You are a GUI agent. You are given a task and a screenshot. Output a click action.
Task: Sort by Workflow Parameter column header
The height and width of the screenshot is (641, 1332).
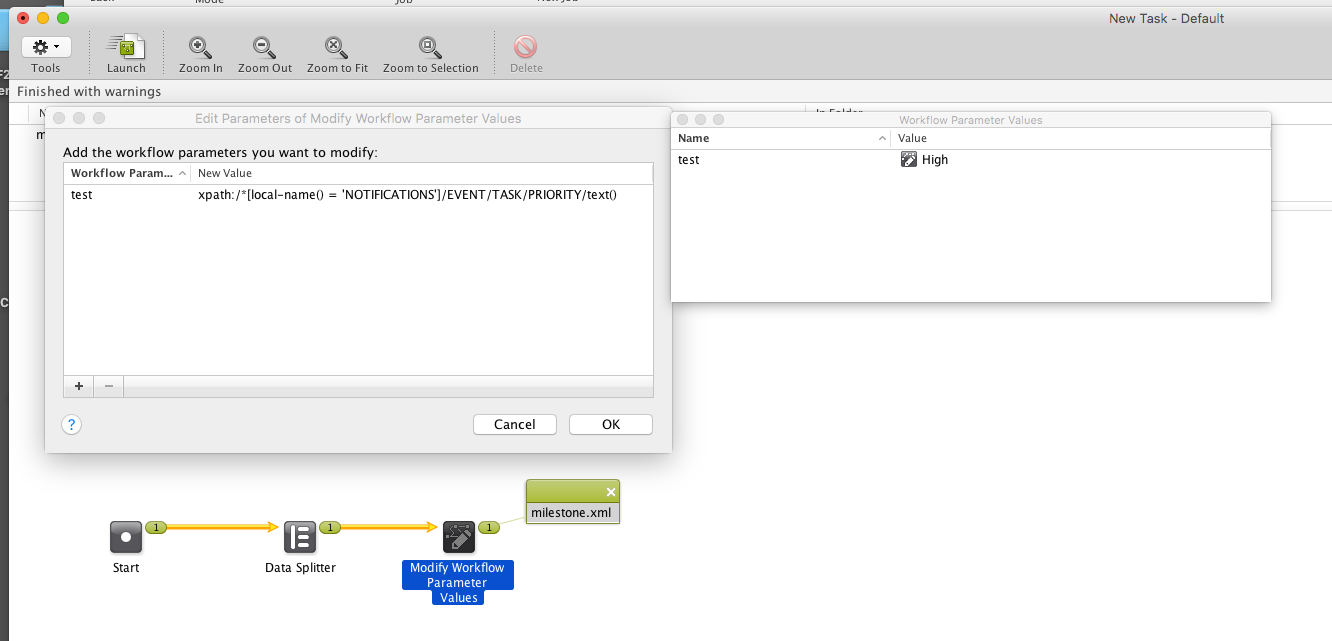pos(127,173)
